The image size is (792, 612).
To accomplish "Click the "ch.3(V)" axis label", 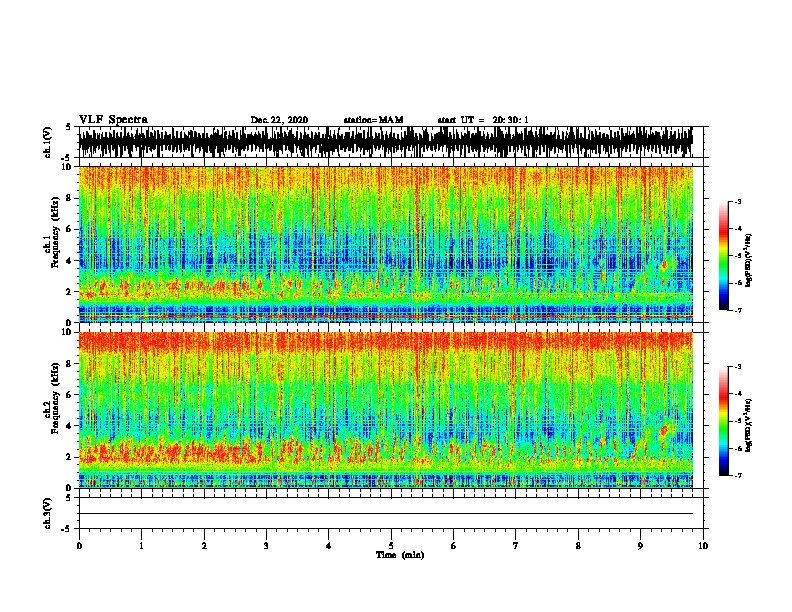I will coord(48,513).
